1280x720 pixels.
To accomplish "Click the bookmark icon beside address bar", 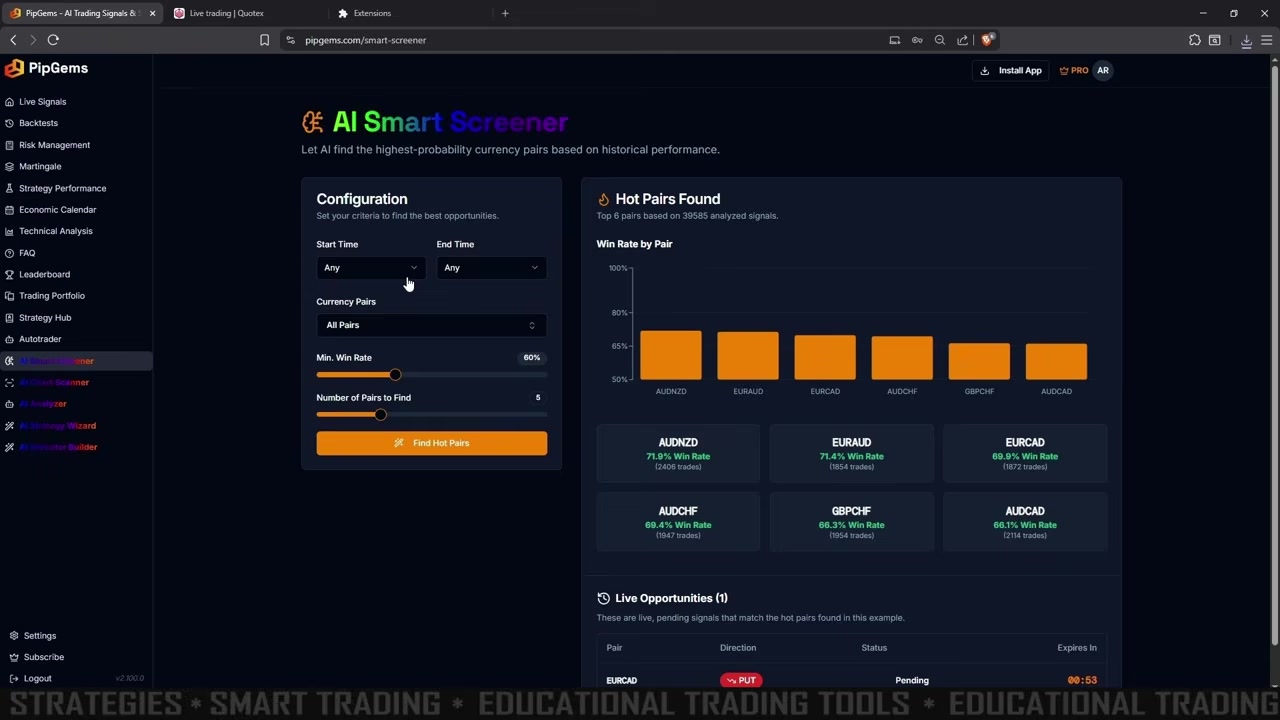I will [x=264, y=40].
